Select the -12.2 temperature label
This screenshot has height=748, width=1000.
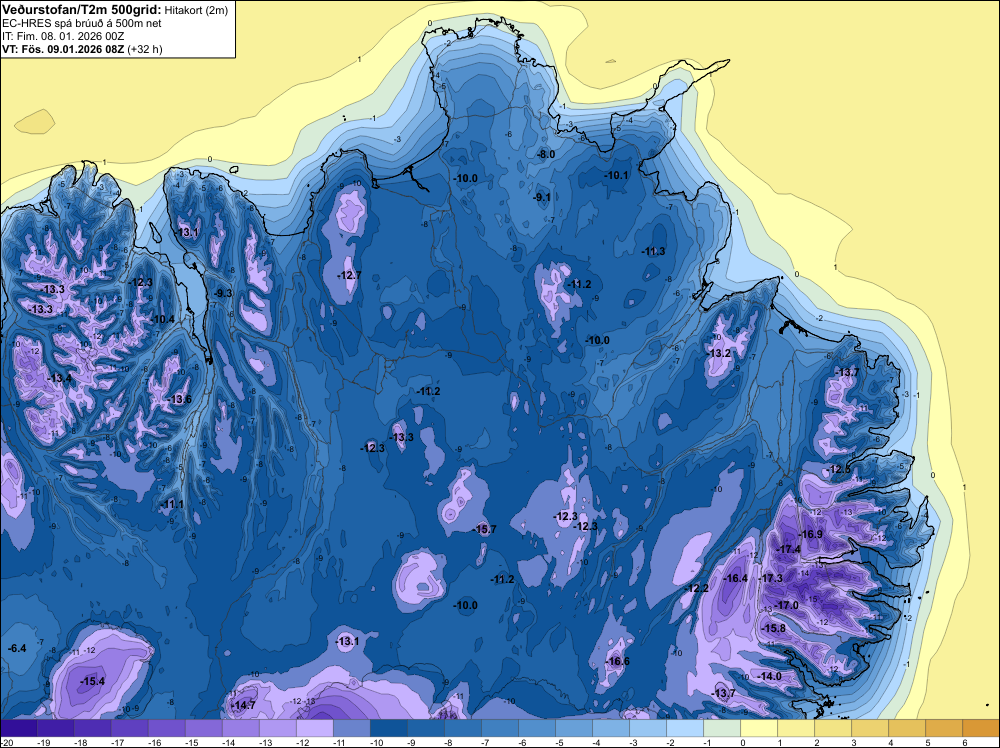[696, 588]
